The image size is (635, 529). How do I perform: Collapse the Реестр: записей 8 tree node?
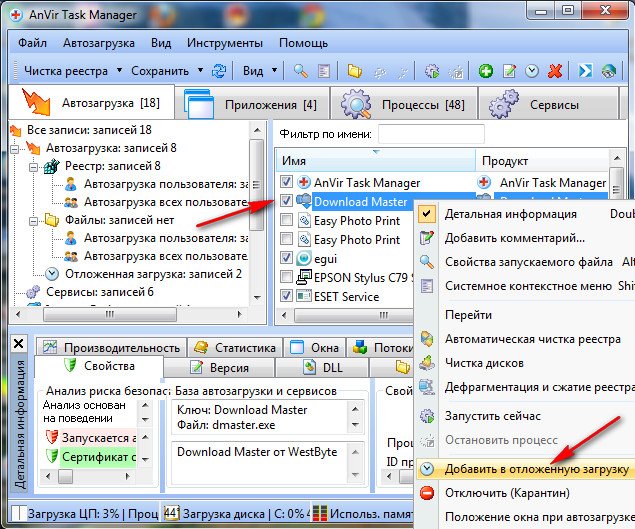(32, 167)
